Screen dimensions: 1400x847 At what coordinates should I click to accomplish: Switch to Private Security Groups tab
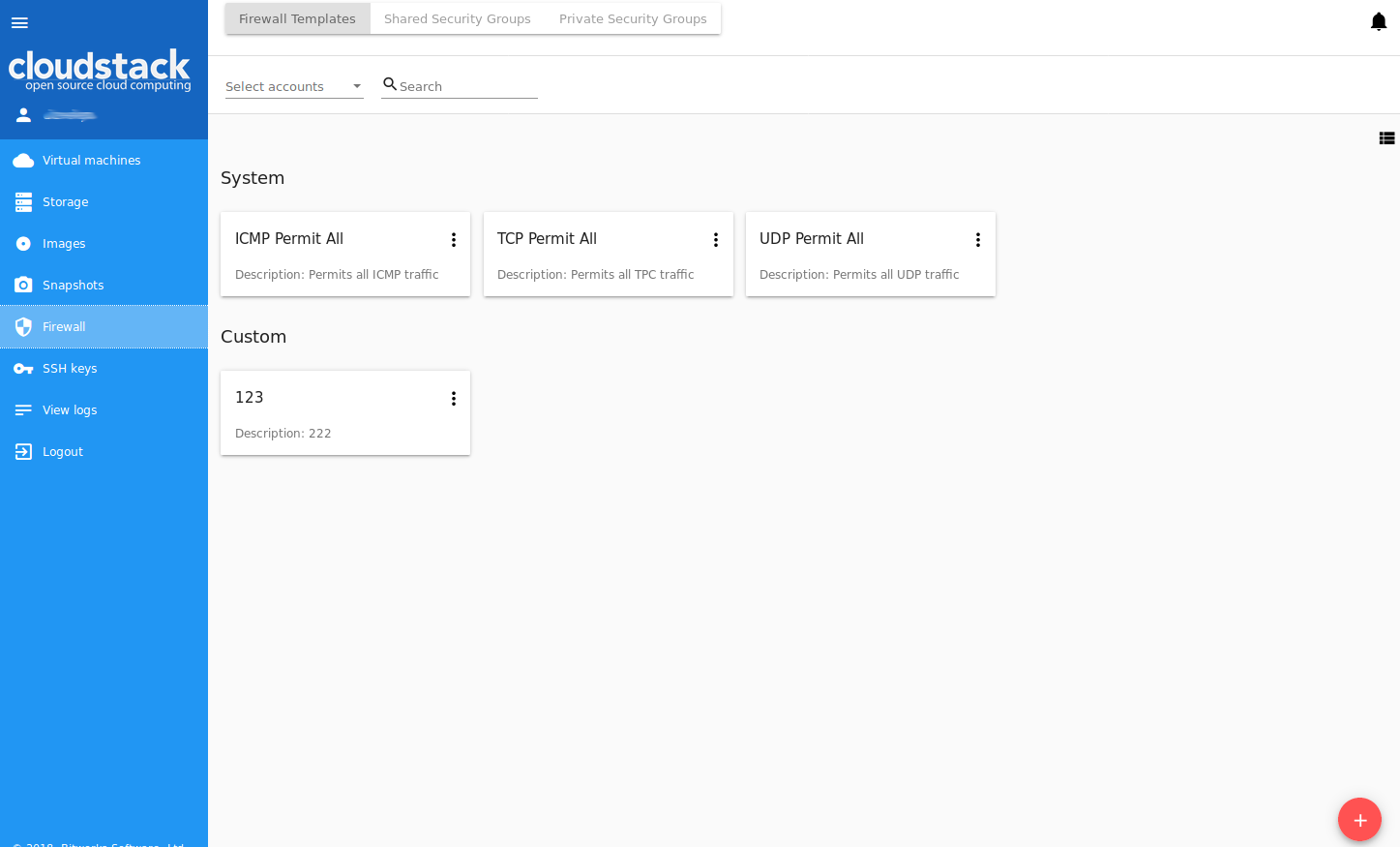633,18
